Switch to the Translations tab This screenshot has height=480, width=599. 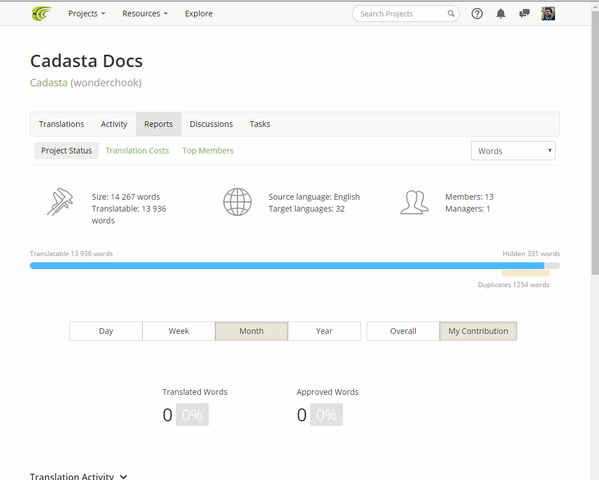click(x=62, y=124)
